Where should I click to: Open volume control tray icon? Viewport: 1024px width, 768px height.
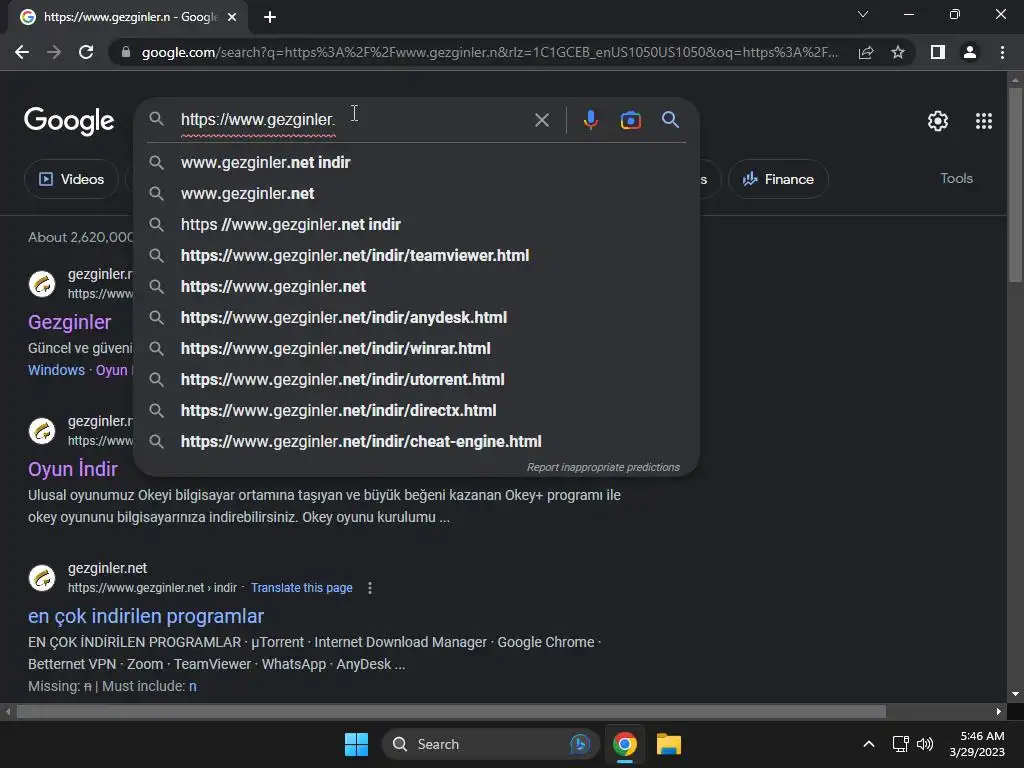[925, 744]
